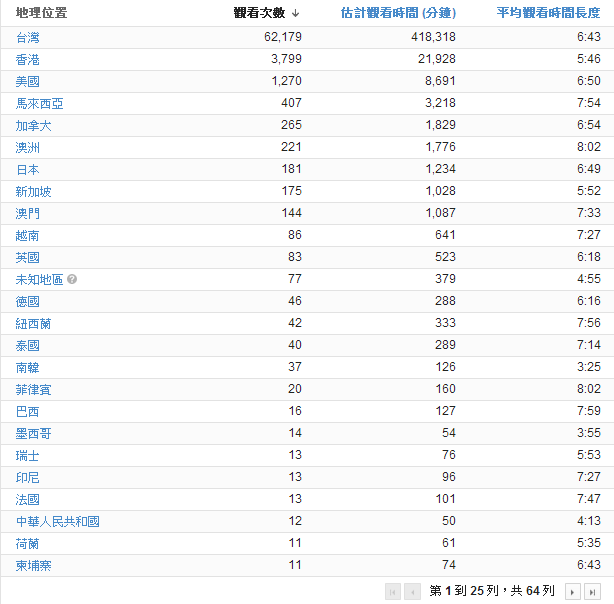Open the help icon beside 未知地區

[x=72, y=279]
